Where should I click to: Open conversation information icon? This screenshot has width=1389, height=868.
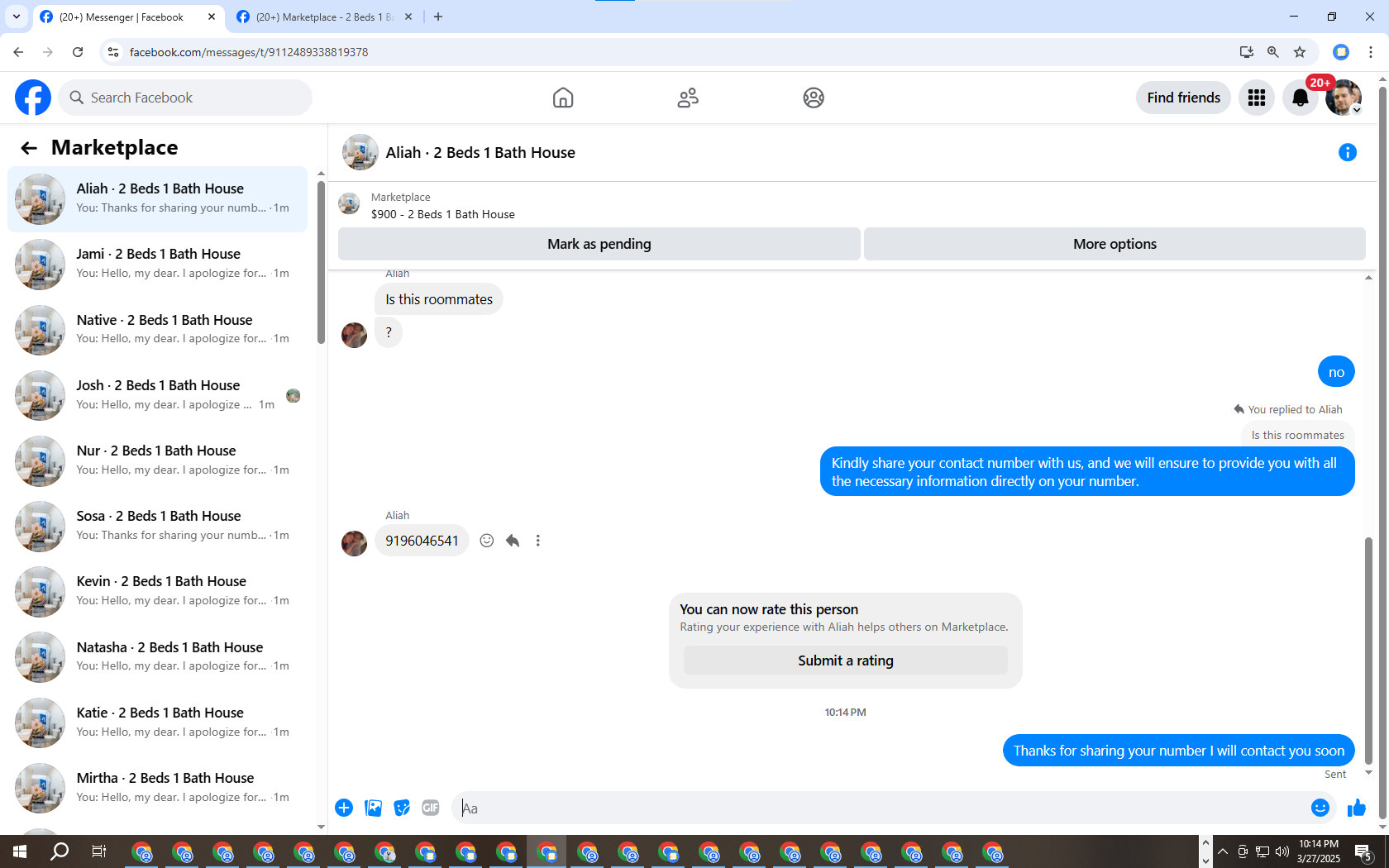(1348, 152)
